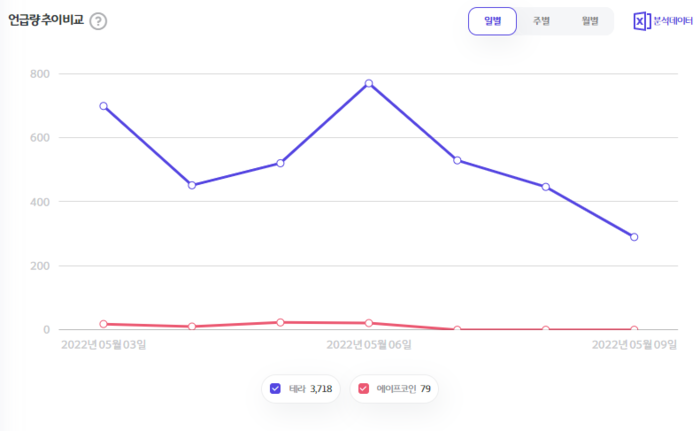Switch to the 주별 tab
Viewport: 700px width, 431px height.
pyautogui.click(x=541, y=21)
